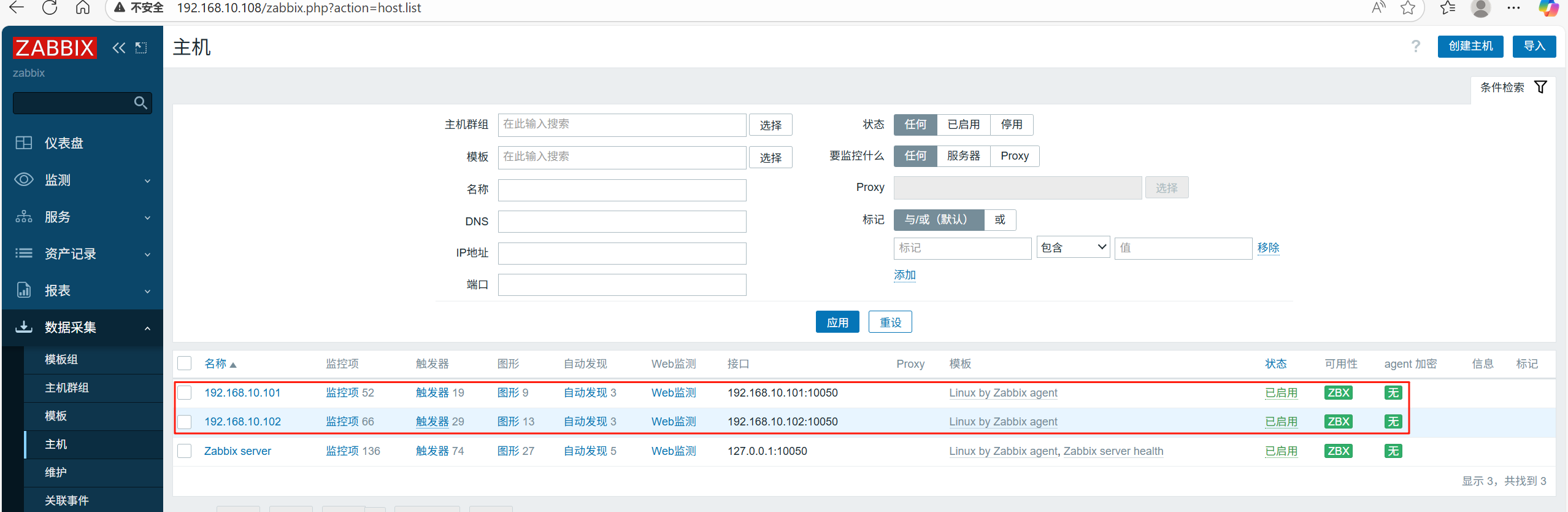Screen dimensions: 1568x512
Task: Click 选择 button next to 模板
Action: 771,158
